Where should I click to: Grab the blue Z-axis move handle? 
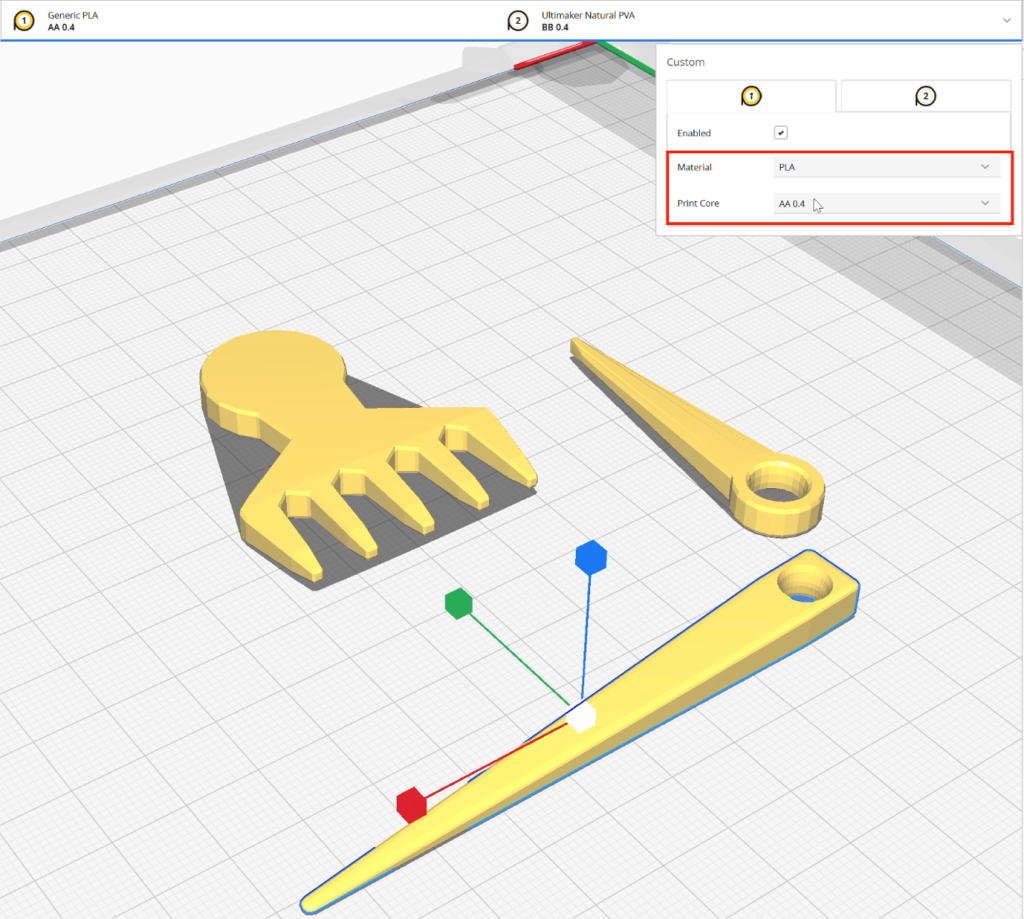pos(591,557)
